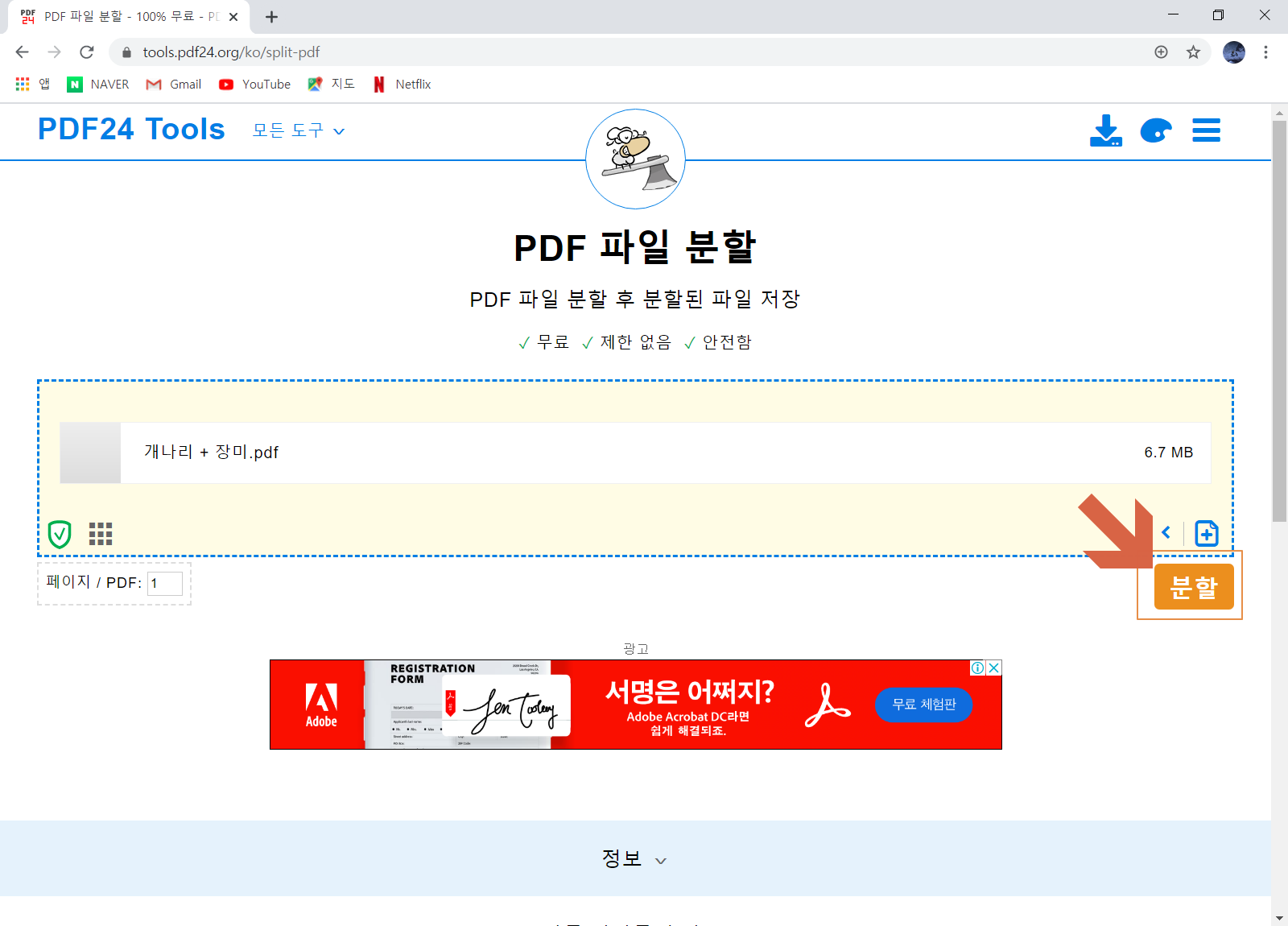Open Netflix bookmark

click(402, 84)
